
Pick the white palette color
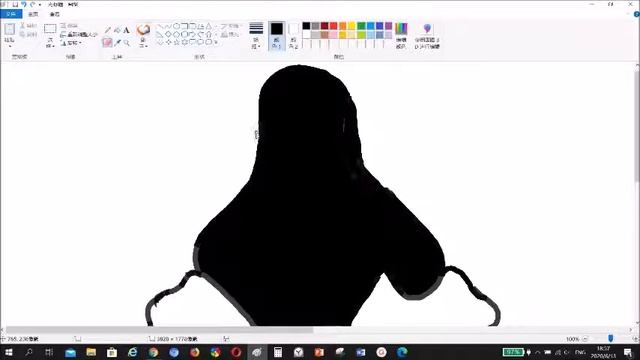pos(306,35)
